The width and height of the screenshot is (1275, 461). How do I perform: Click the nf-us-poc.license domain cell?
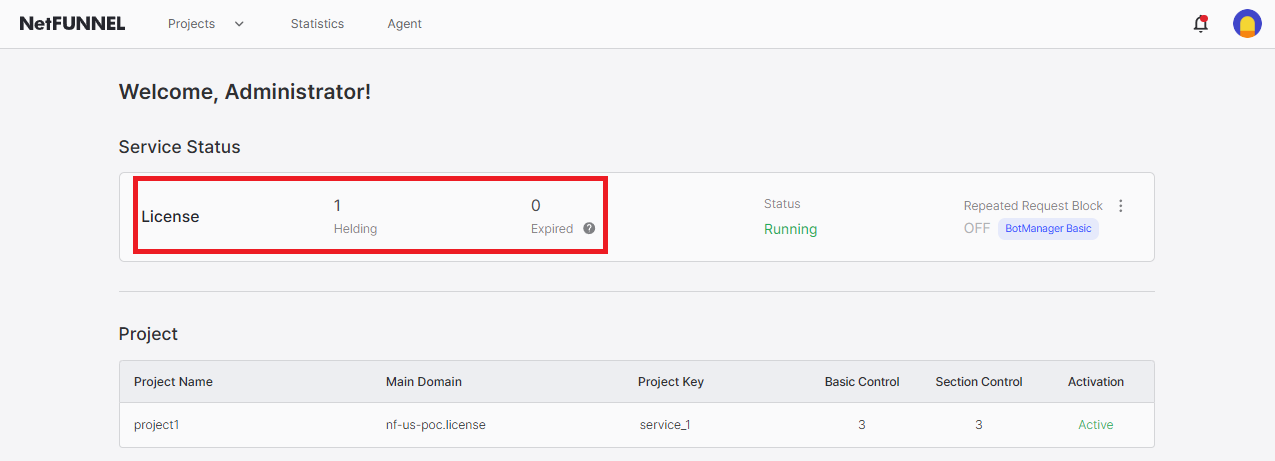pos(436,425)
